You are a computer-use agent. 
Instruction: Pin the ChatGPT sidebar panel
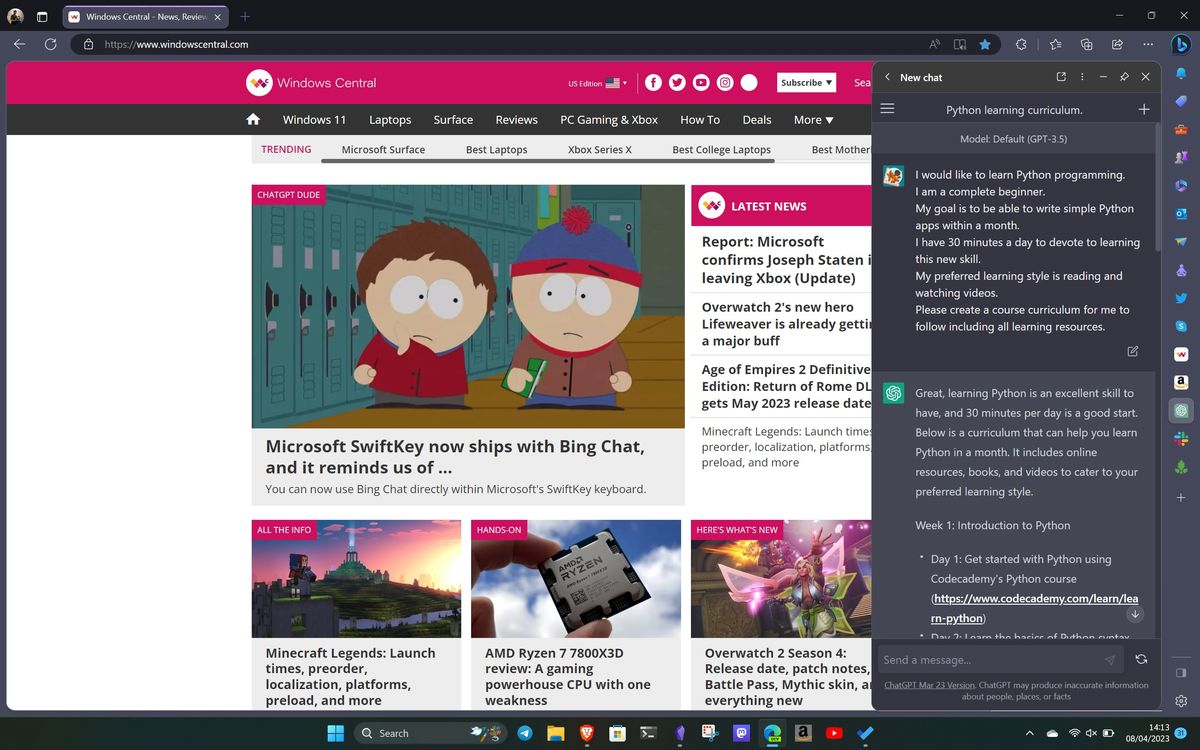click(1124, 76)
